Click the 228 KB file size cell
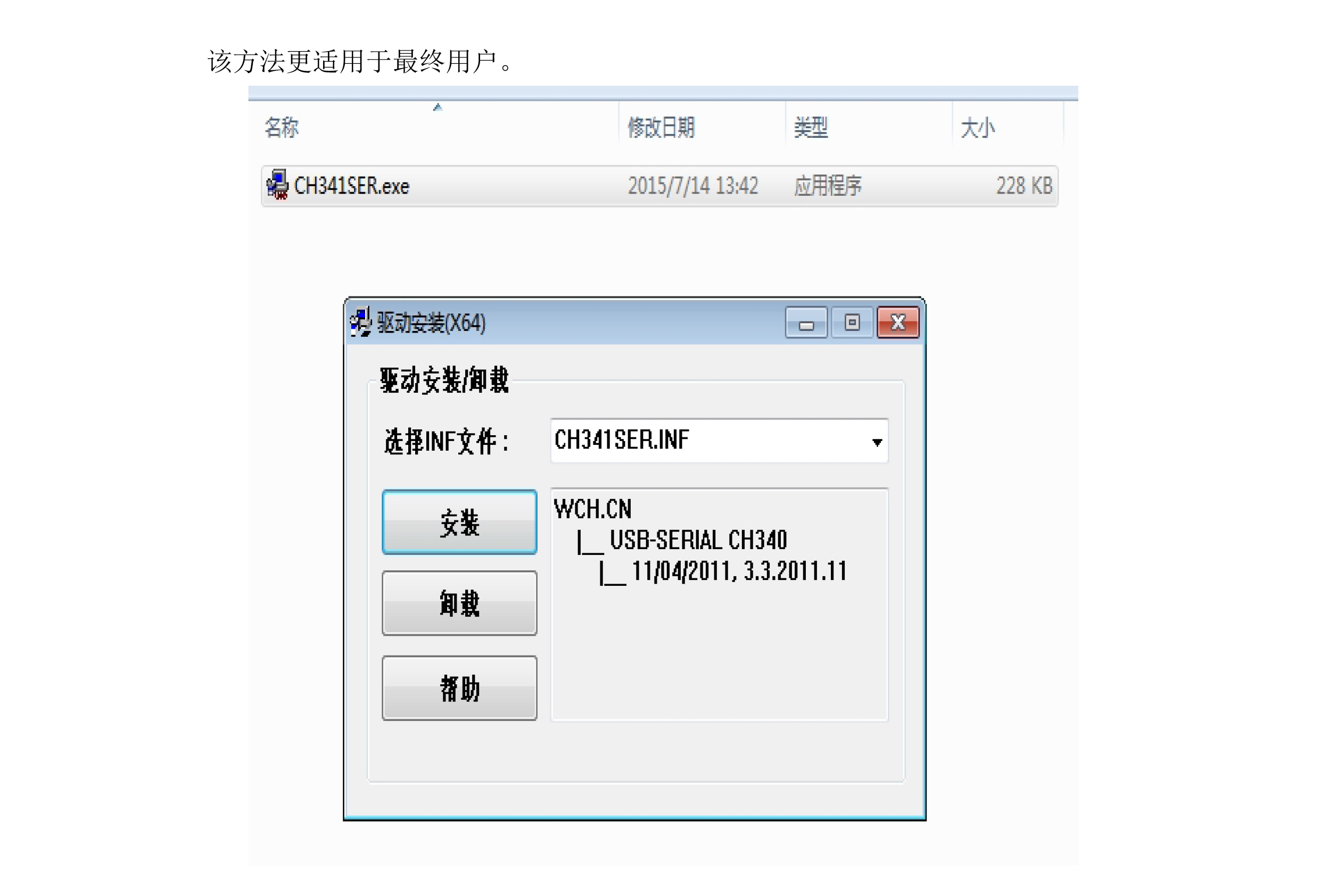This screenshot has height=896, width=1320. pos(1024,186)
